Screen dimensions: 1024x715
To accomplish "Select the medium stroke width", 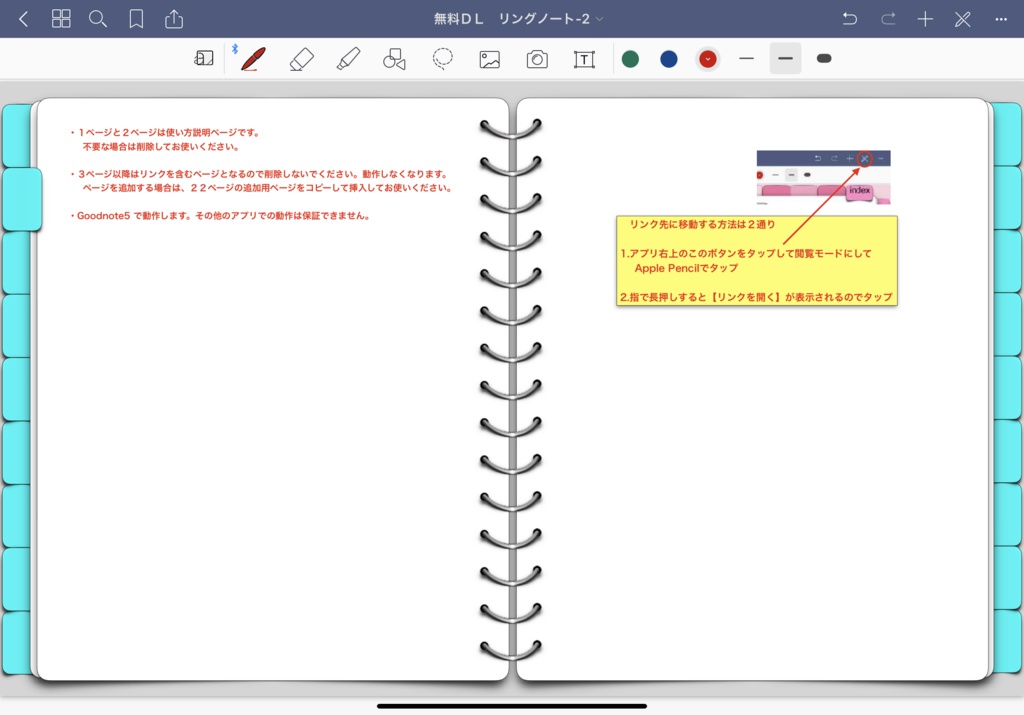I will pos(785,59).
